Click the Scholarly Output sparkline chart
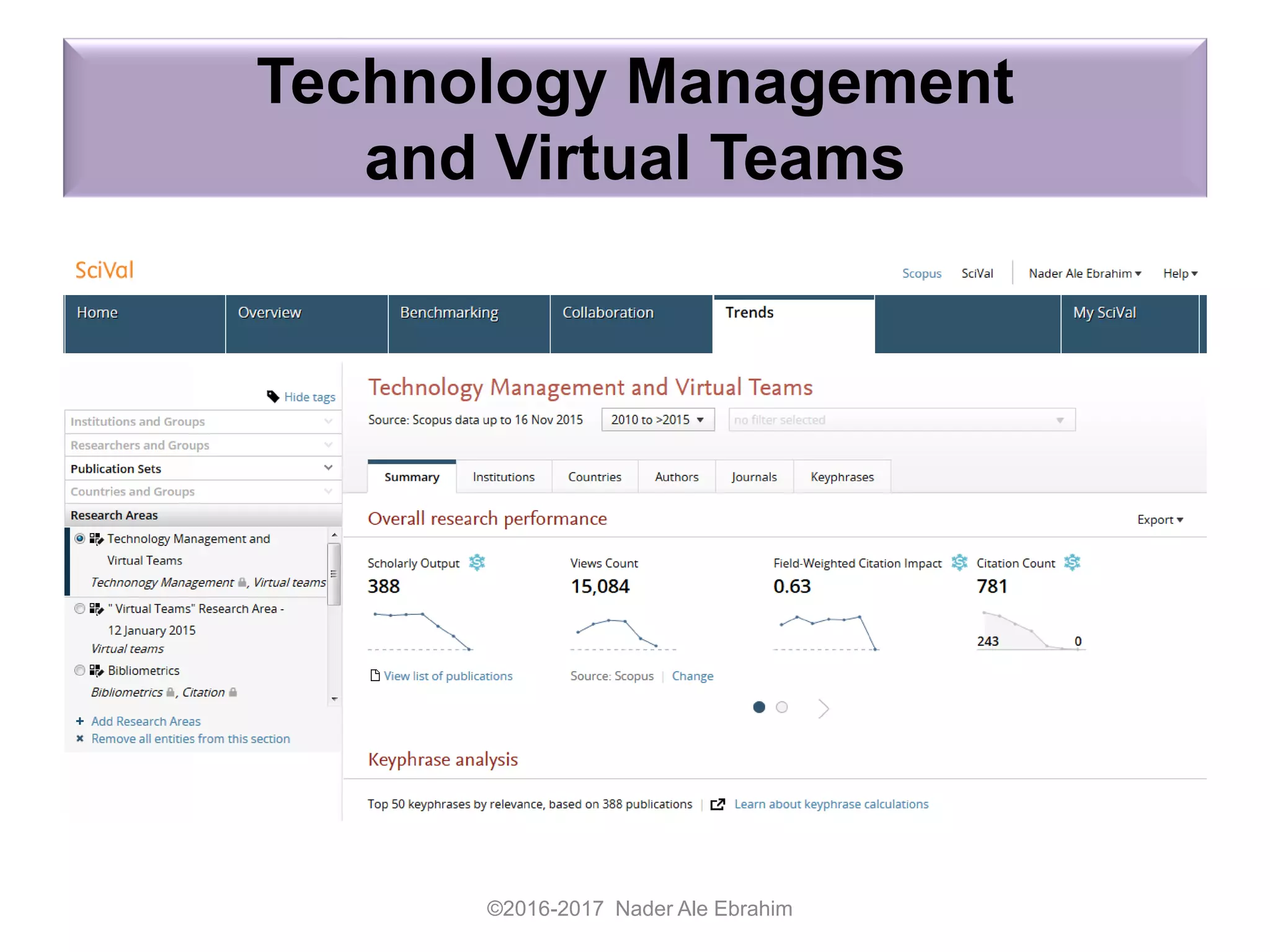Screen dimensions: 1270x952 click(422, 631)
